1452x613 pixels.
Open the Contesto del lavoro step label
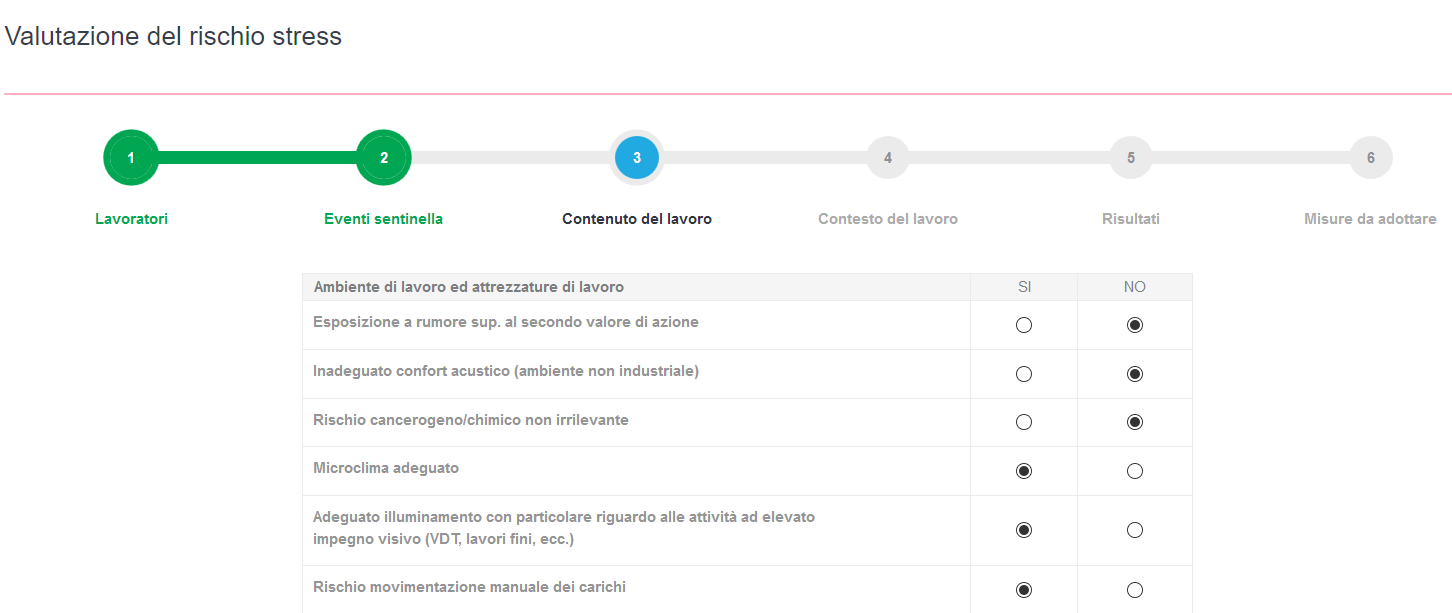tap(888, 219)
